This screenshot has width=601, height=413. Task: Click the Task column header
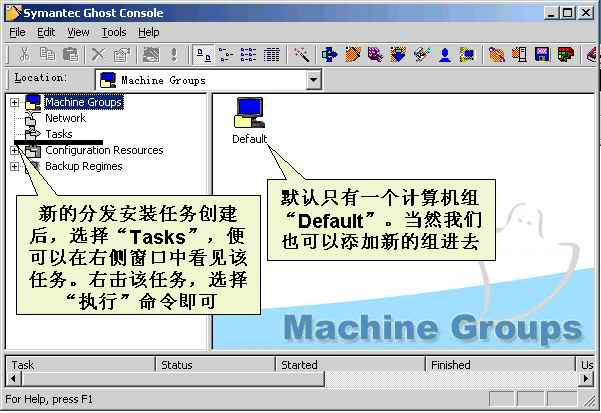[80, 364]
